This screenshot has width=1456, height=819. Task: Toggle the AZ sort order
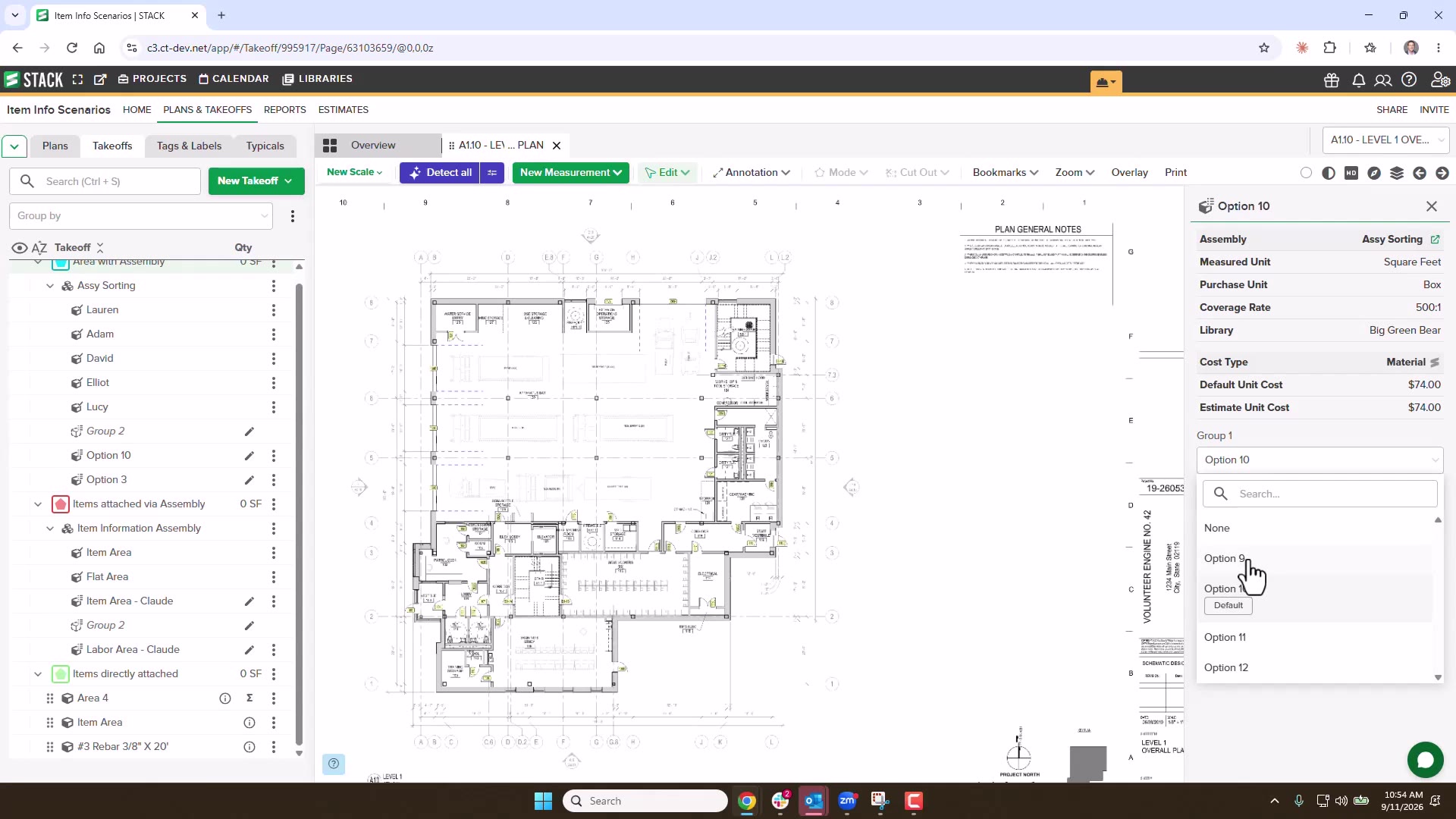[39, 248]
